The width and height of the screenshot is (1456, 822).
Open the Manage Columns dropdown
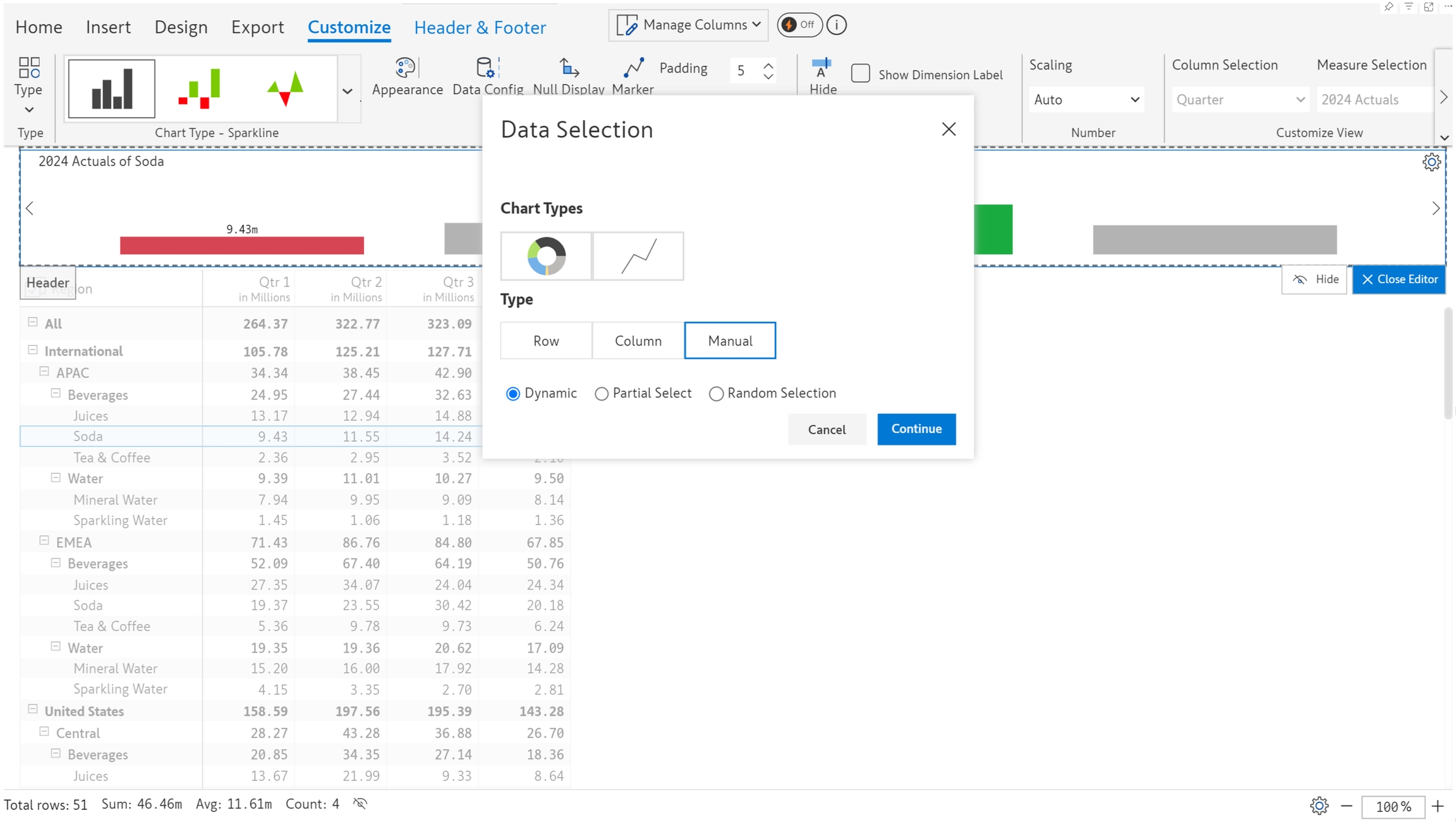point(688,25)
